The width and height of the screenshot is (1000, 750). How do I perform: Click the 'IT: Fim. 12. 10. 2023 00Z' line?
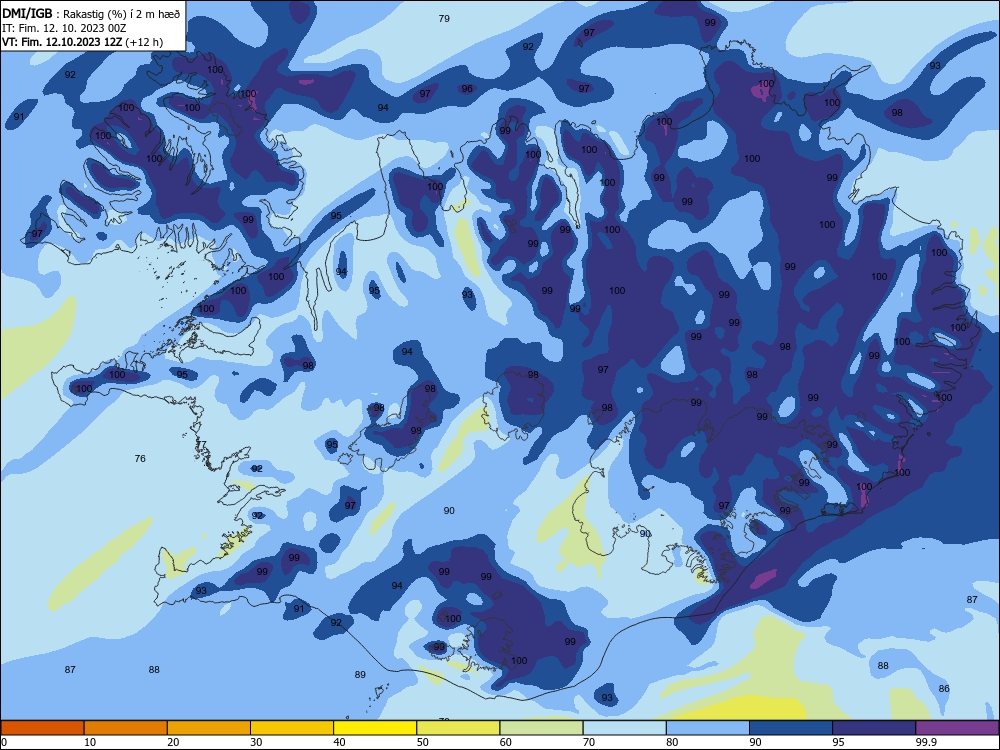pos(64,28)
